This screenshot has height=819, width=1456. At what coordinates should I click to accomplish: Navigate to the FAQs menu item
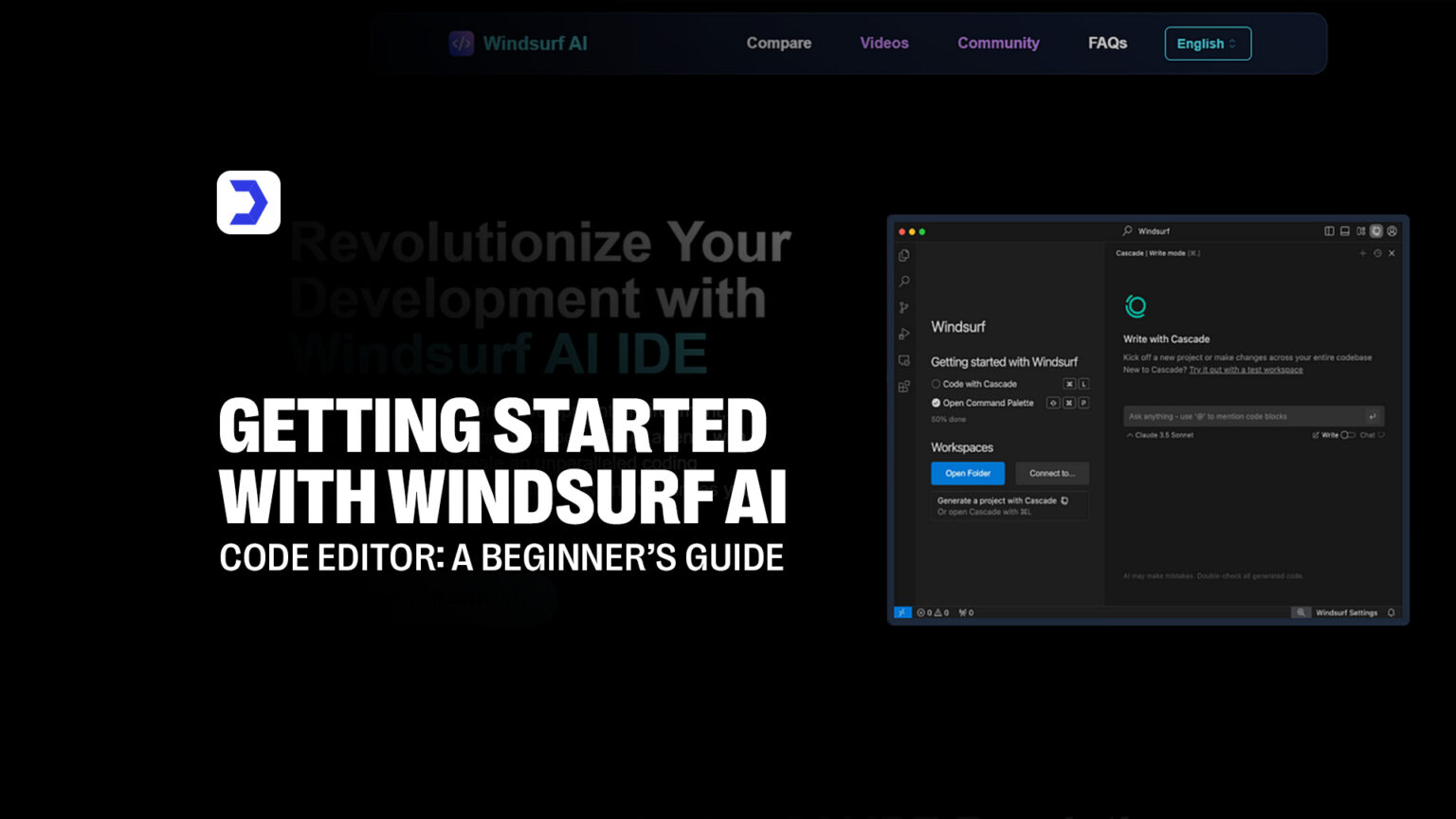click(1107, 43)
